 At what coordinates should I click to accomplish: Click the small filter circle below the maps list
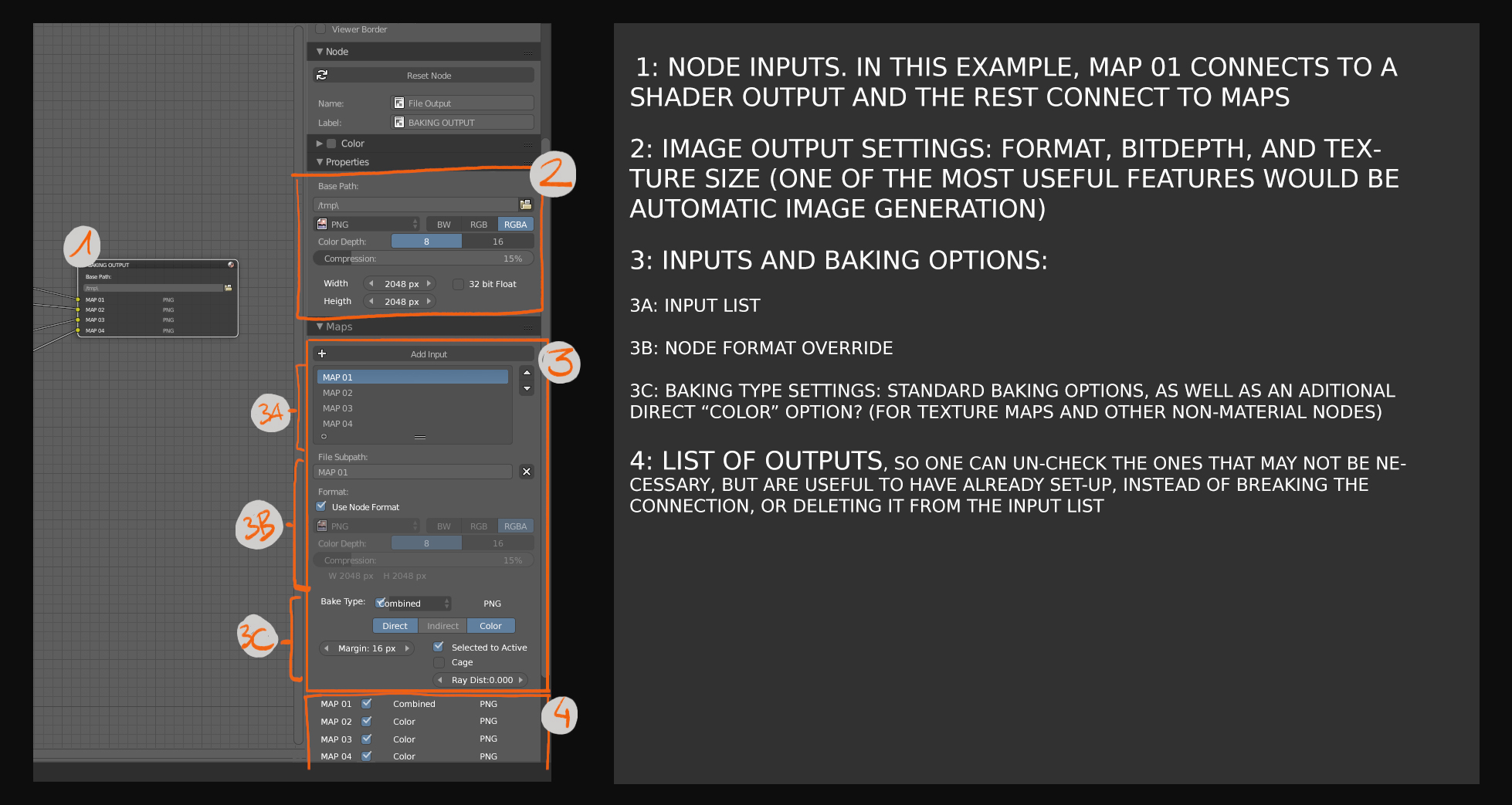pos(324,437)
